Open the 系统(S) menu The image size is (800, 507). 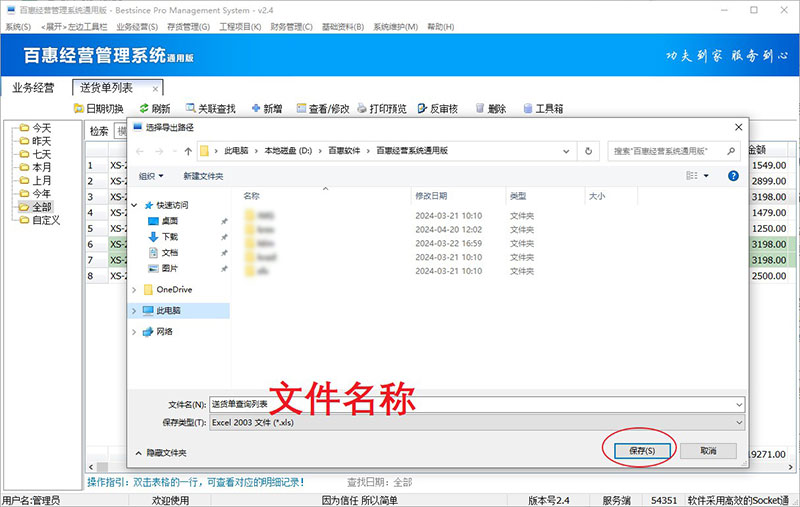[18, 27]
